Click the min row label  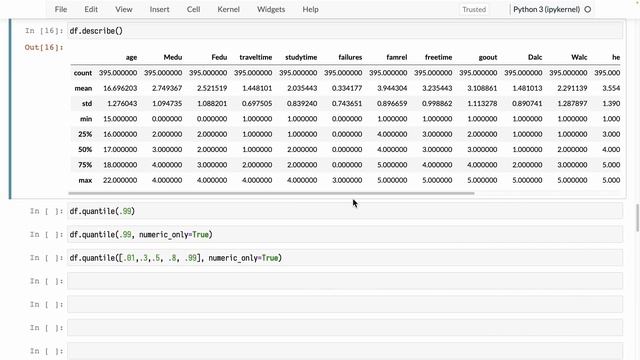tap(86, 119)
